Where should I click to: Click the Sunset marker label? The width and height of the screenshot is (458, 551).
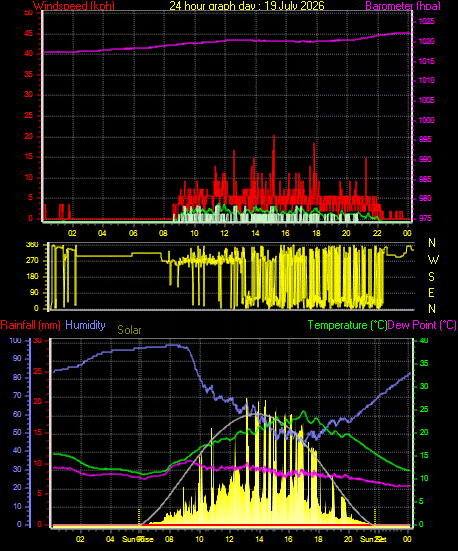(x=374, y=539)
